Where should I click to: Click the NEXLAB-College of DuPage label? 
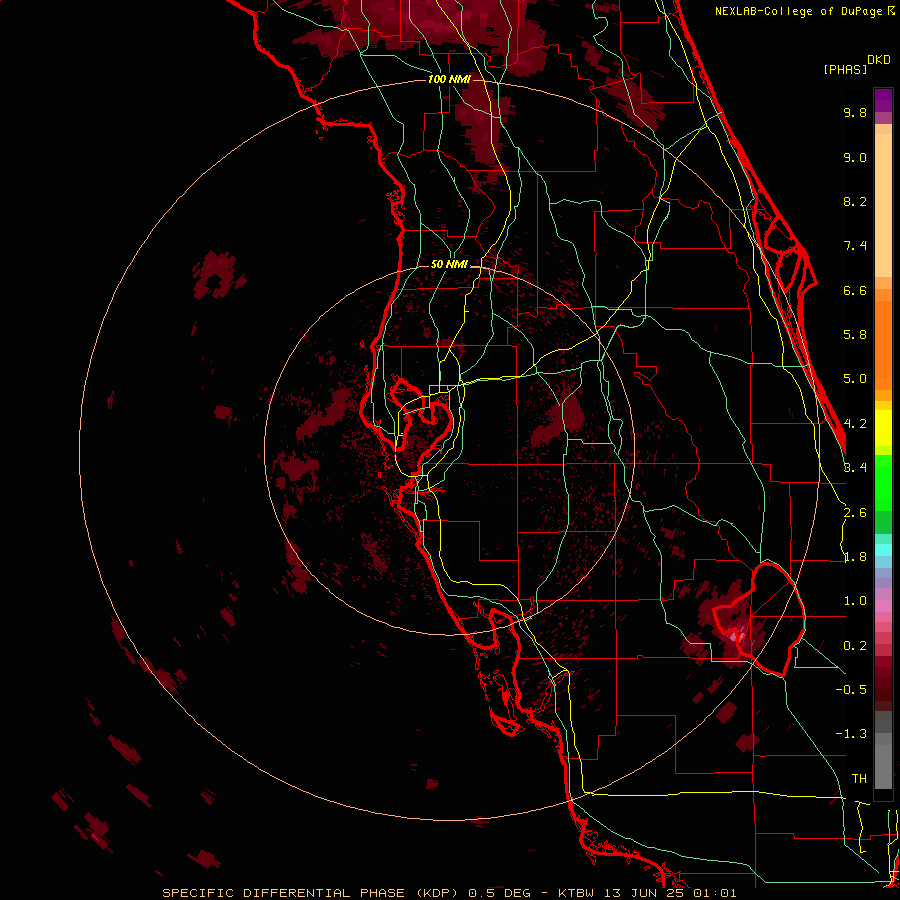800,11
